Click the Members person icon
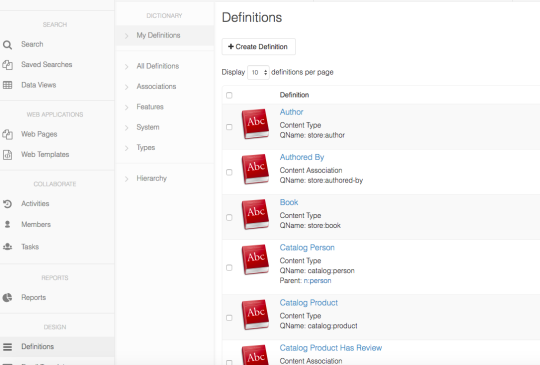The image size is (540, 365). click(x=7, y=225)
